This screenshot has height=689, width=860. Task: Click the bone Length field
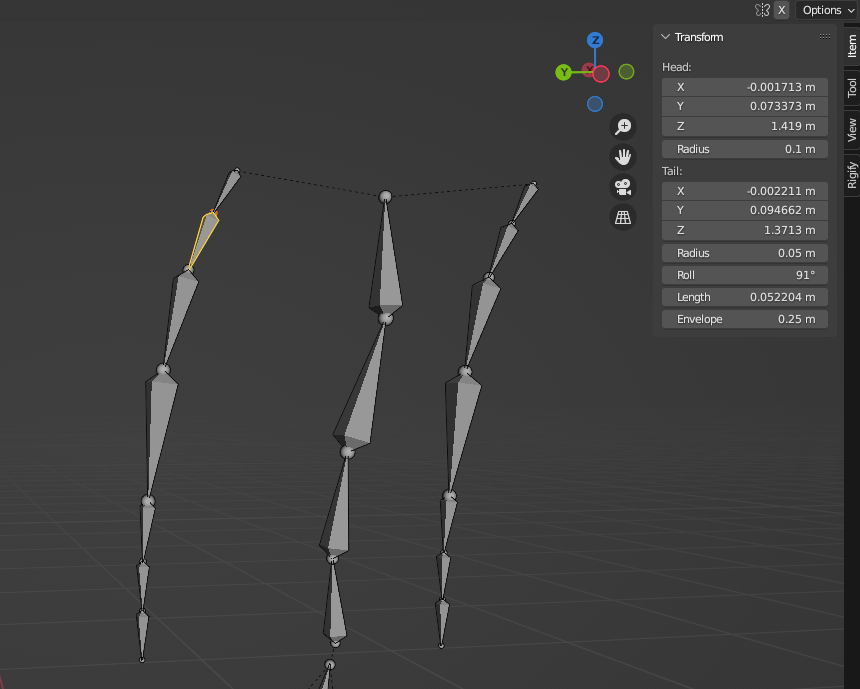(745, 297)
